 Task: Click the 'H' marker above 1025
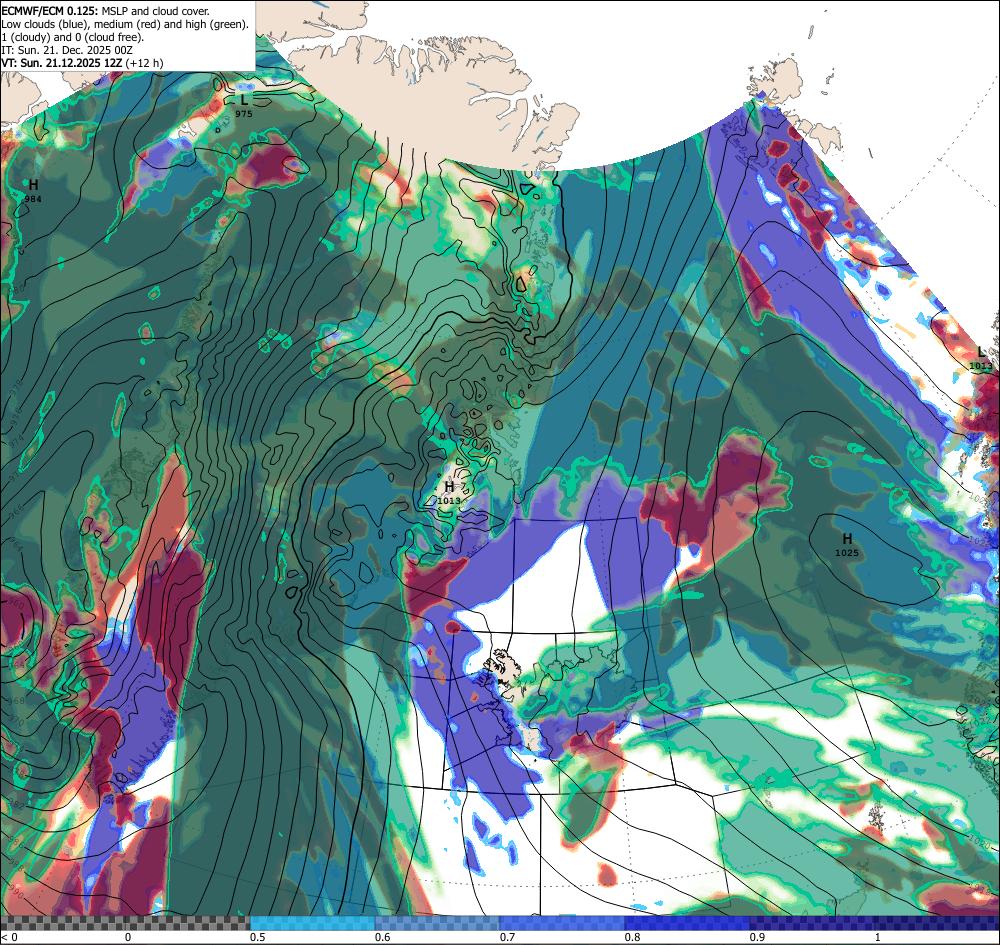847,539
